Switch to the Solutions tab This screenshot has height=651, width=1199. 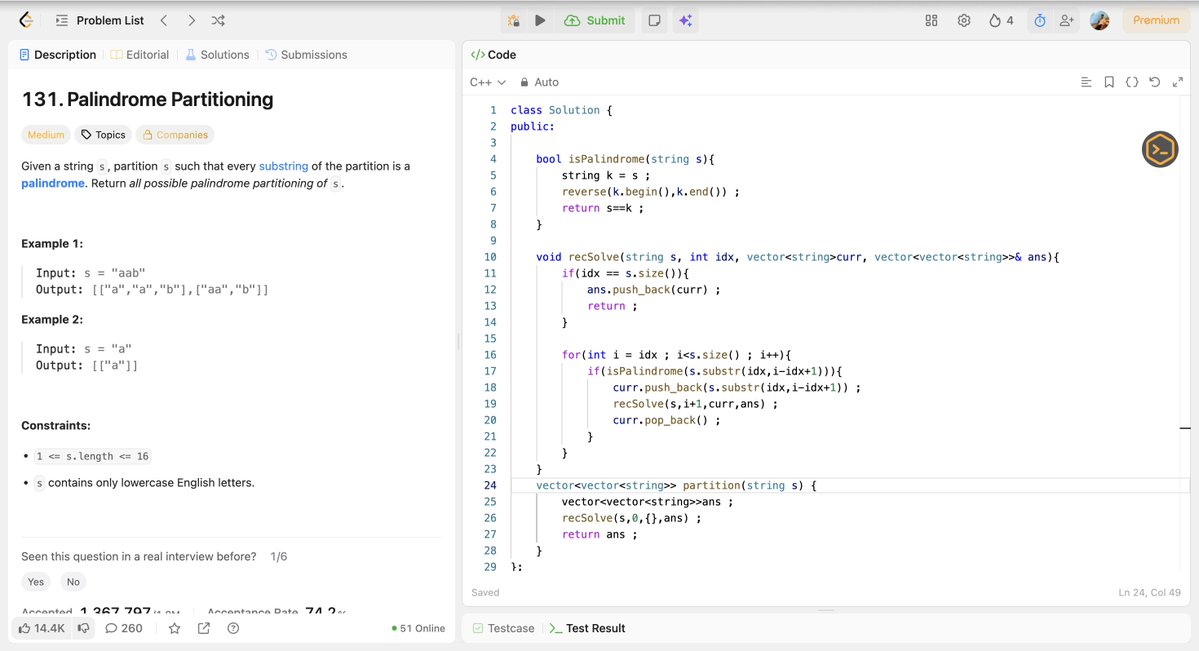218,54
